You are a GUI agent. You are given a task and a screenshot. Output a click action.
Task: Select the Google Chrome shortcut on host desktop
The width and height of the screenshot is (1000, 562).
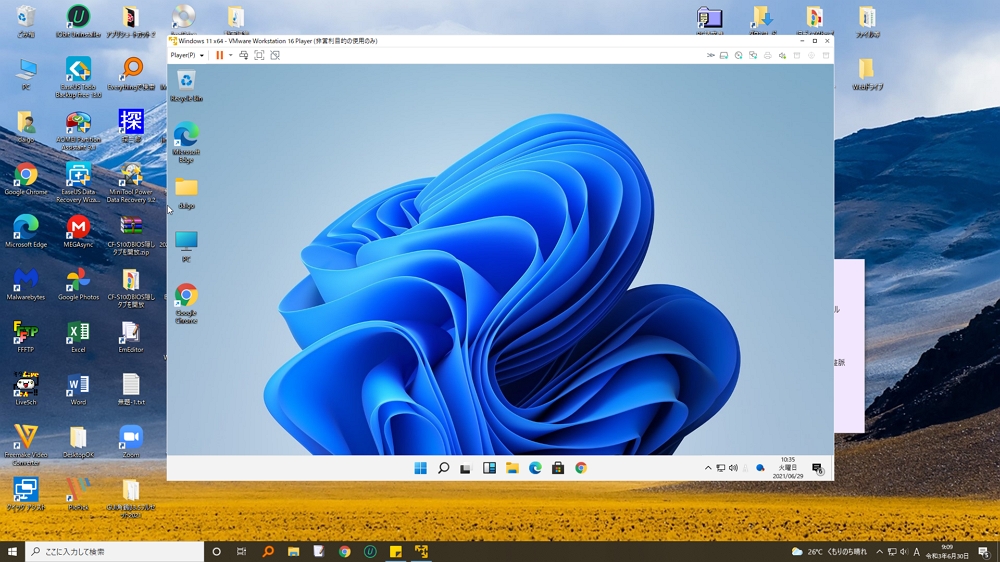[26, 179]
